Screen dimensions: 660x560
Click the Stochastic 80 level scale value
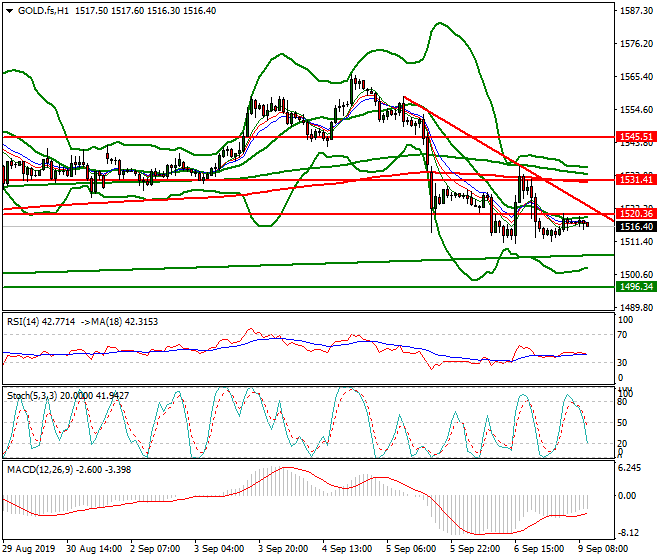click(x=623, y=402)
